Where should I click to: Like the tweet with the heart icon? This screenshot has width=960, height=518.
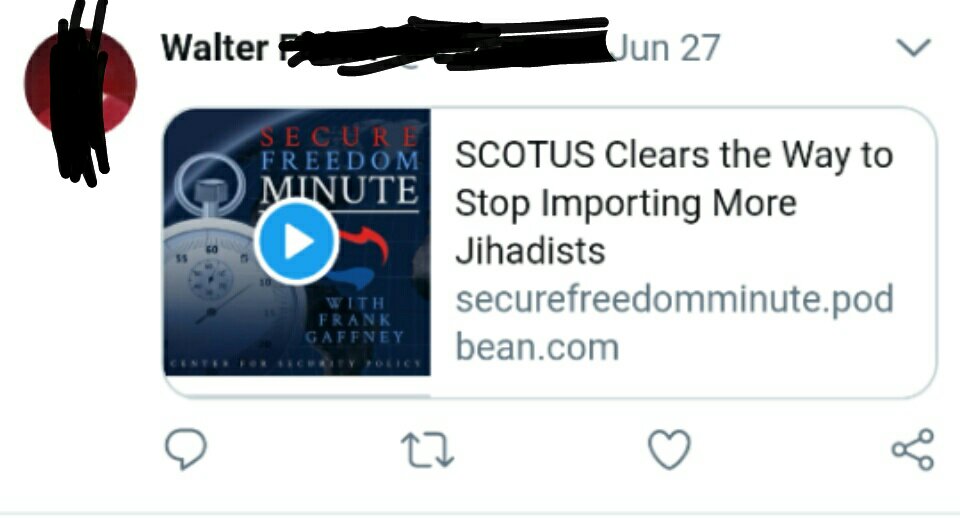[x=669, y=450]
